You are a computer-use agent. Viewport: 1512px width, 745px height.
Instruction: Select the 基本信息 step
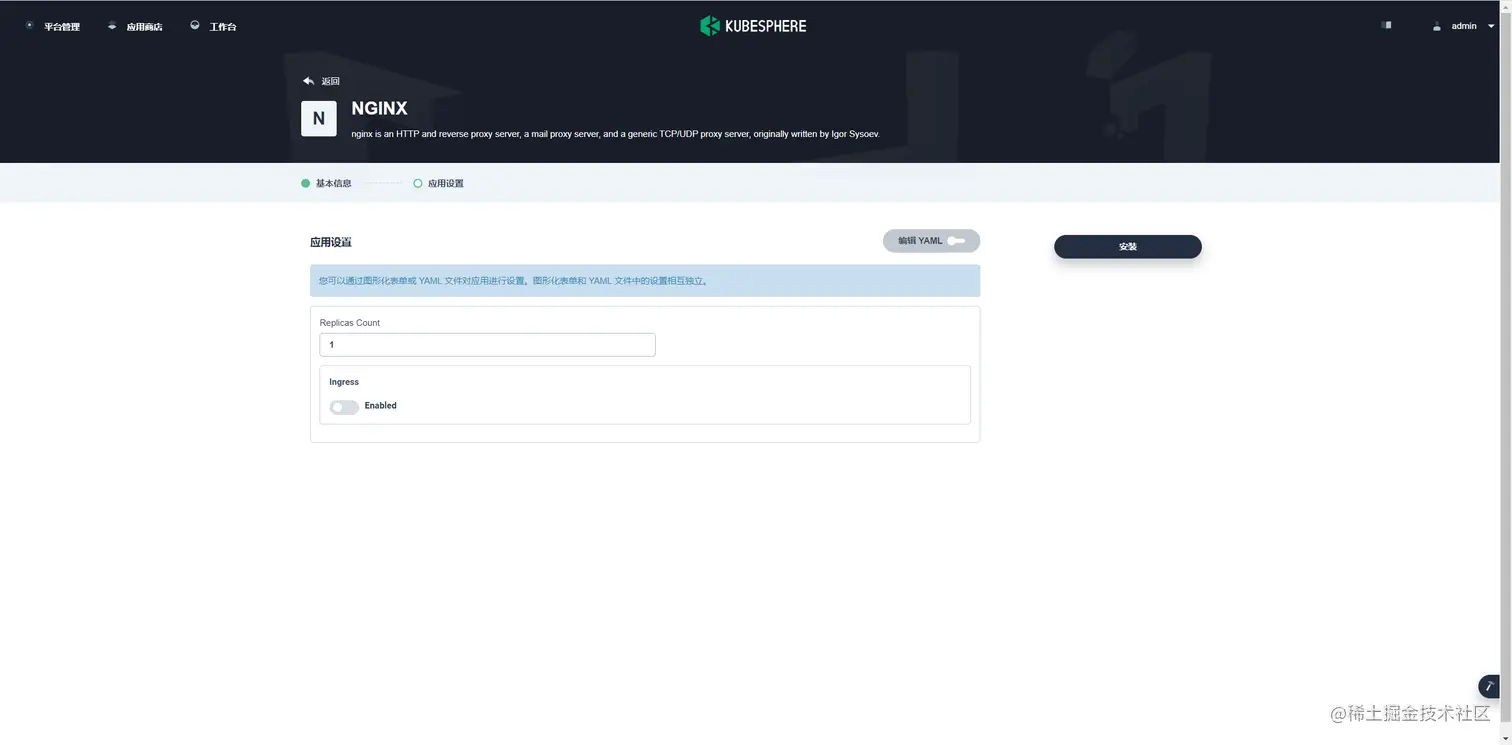coord(326,183)
